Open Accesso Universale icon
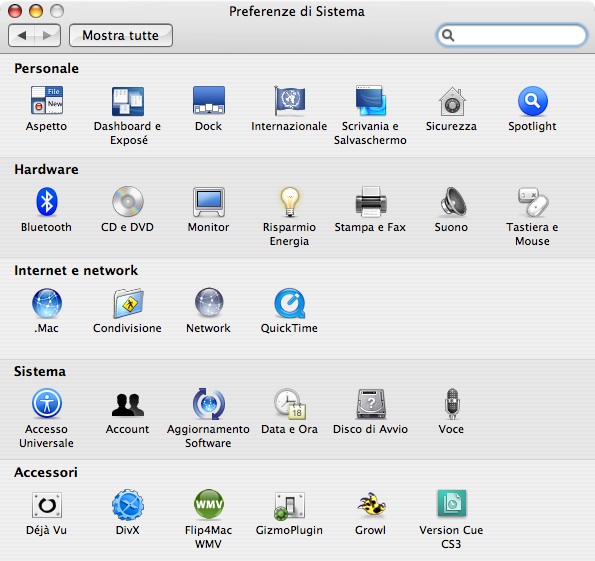This screenshot has width=595, height=561. click(47, 403)
